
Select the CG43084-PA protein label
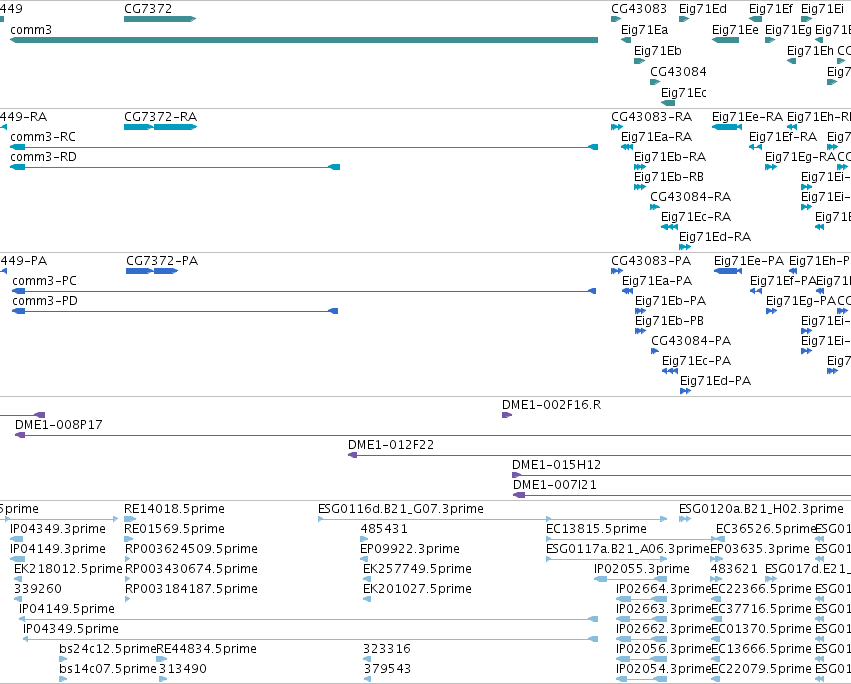click(x=691, y=341)
